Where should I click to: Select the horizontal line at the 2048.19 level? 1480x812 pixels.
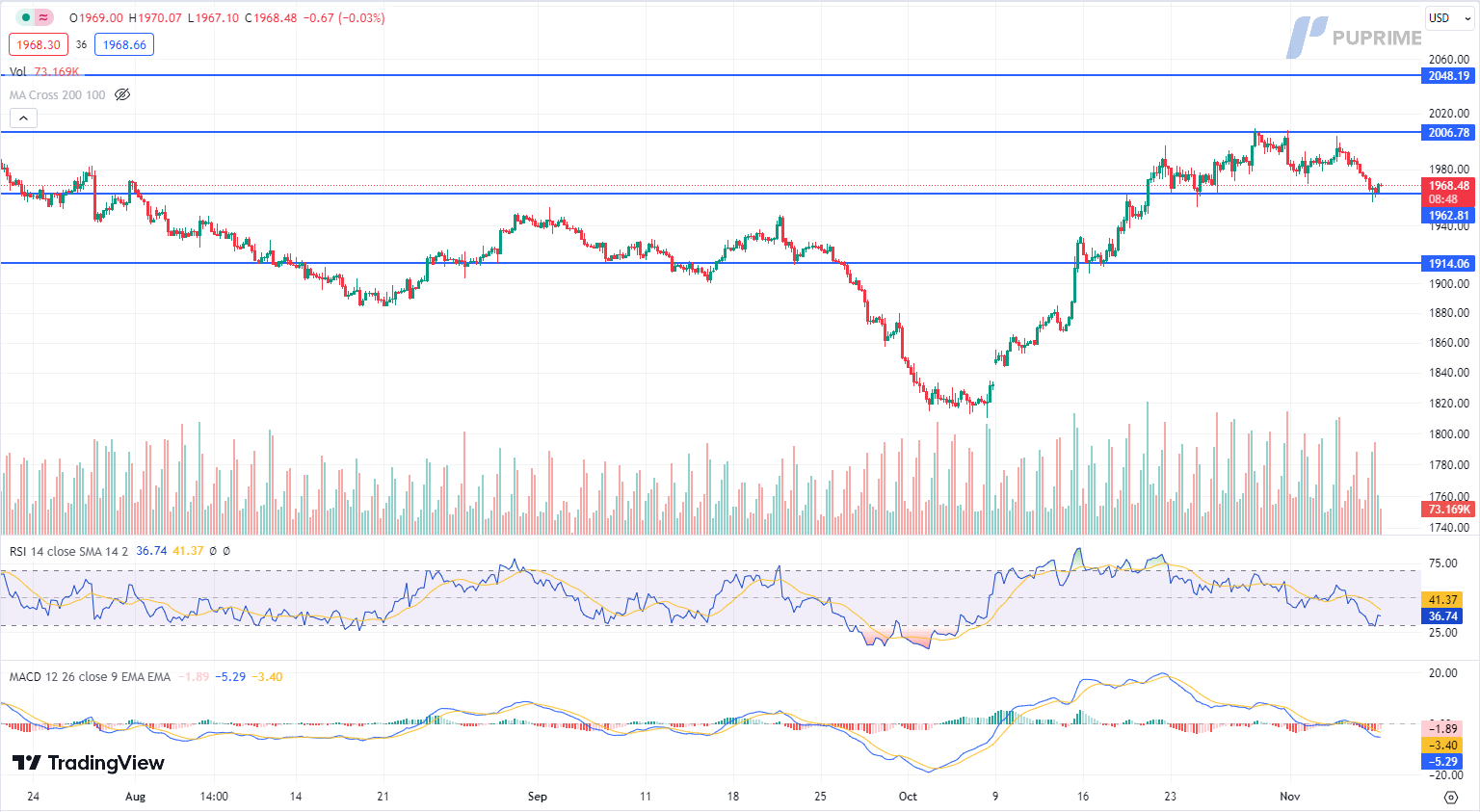pos(711,75)
